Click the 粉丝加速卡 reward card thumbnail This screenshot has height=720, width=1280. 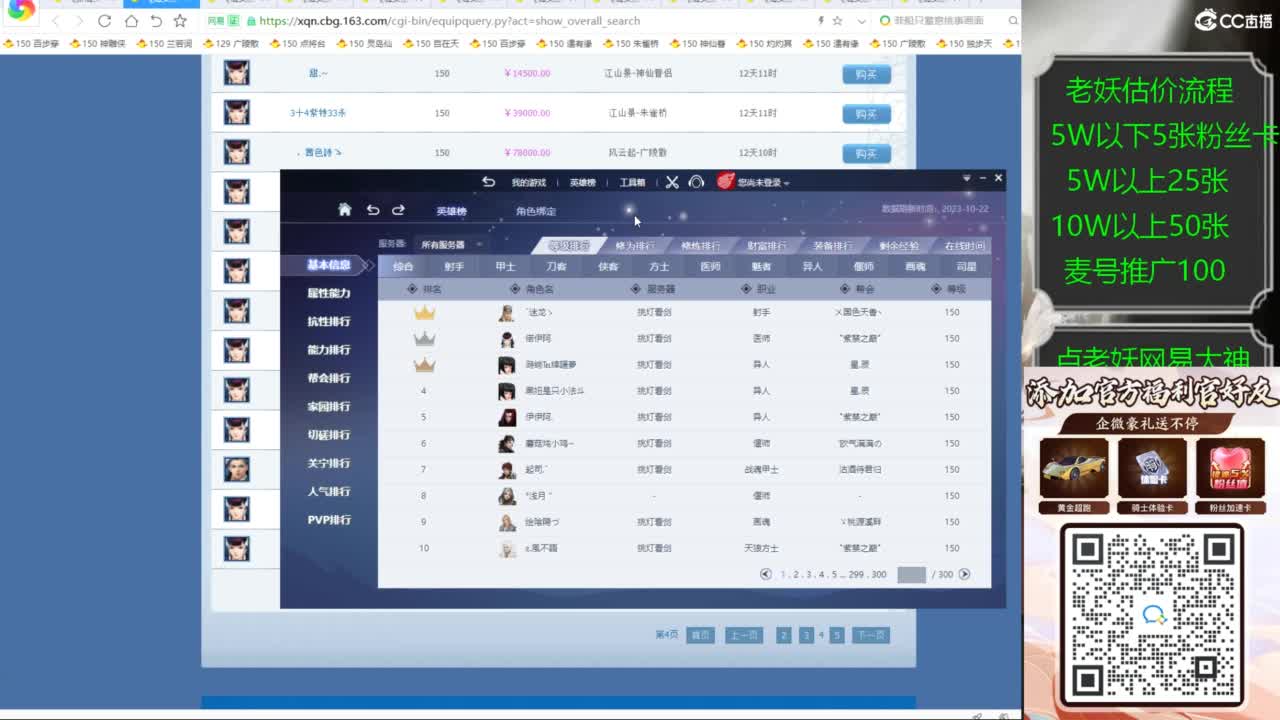pos(1230,470)
